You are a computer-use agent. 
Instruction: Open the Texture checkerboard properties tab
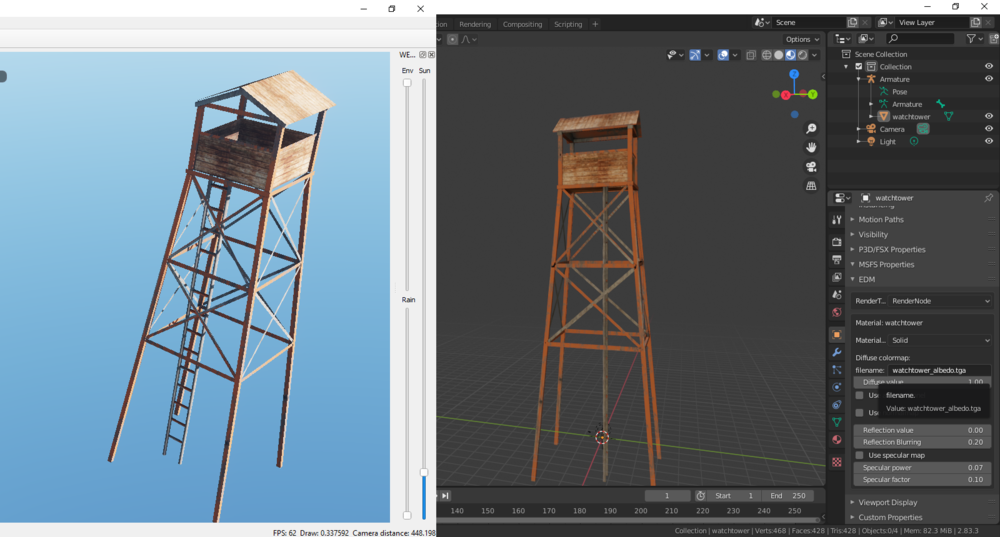(x=837, y=462)
